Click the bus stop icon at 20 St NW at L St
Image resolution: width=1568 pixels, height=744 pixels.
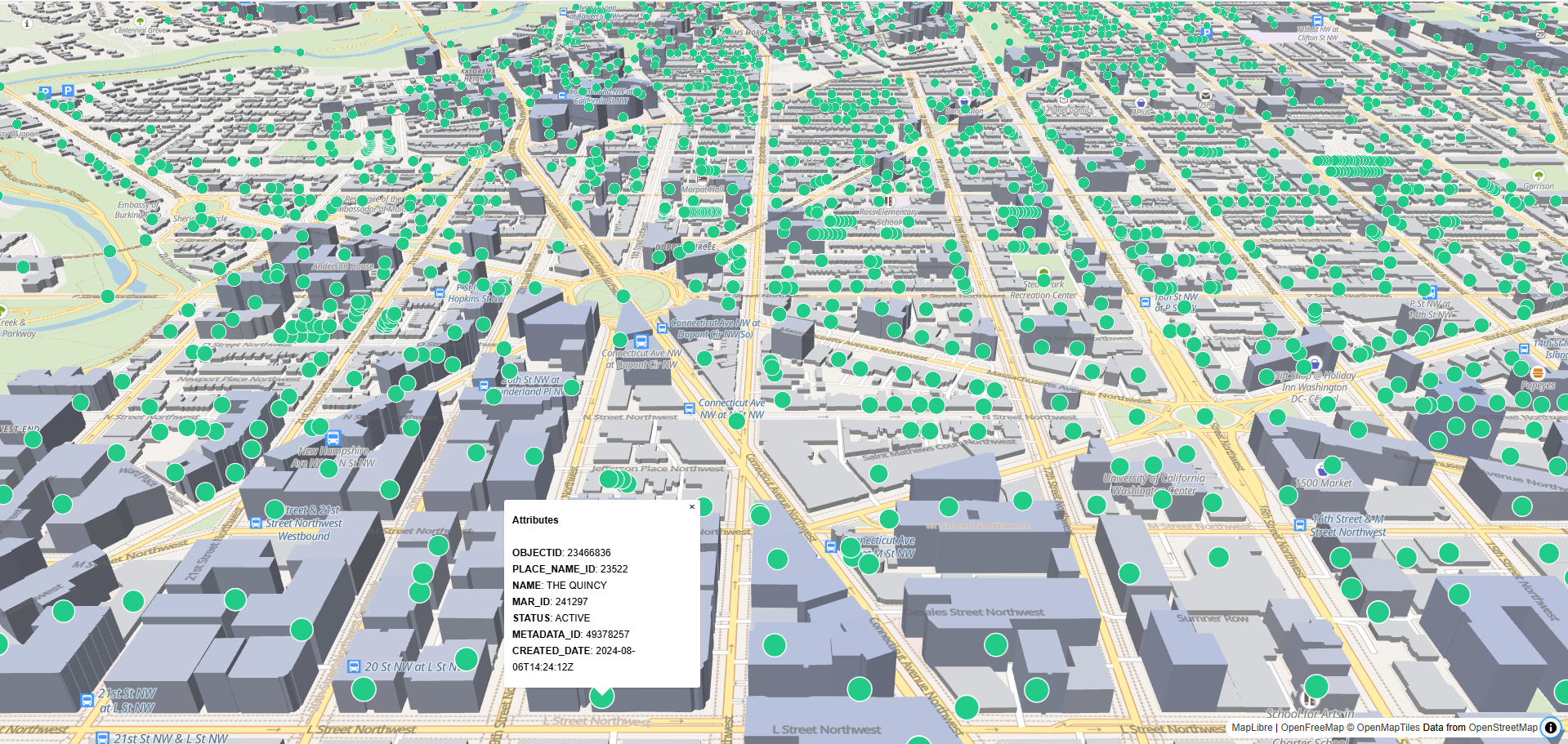point(353,667)
